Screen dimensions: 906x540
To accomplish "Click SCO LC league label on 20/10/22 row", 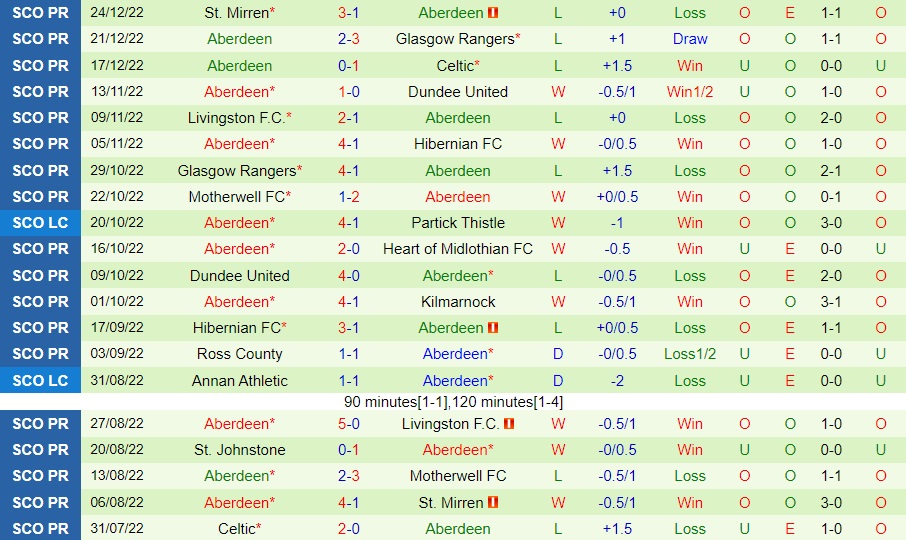I will click(40, 223).
